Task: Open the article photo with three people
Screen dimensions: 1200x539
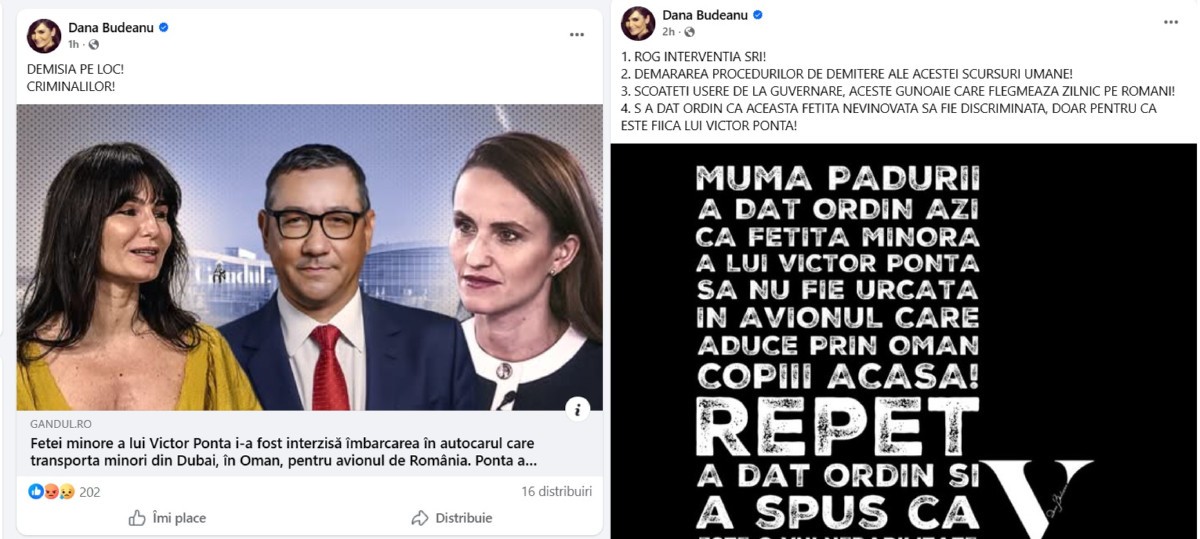Action: tap(310, 257)
